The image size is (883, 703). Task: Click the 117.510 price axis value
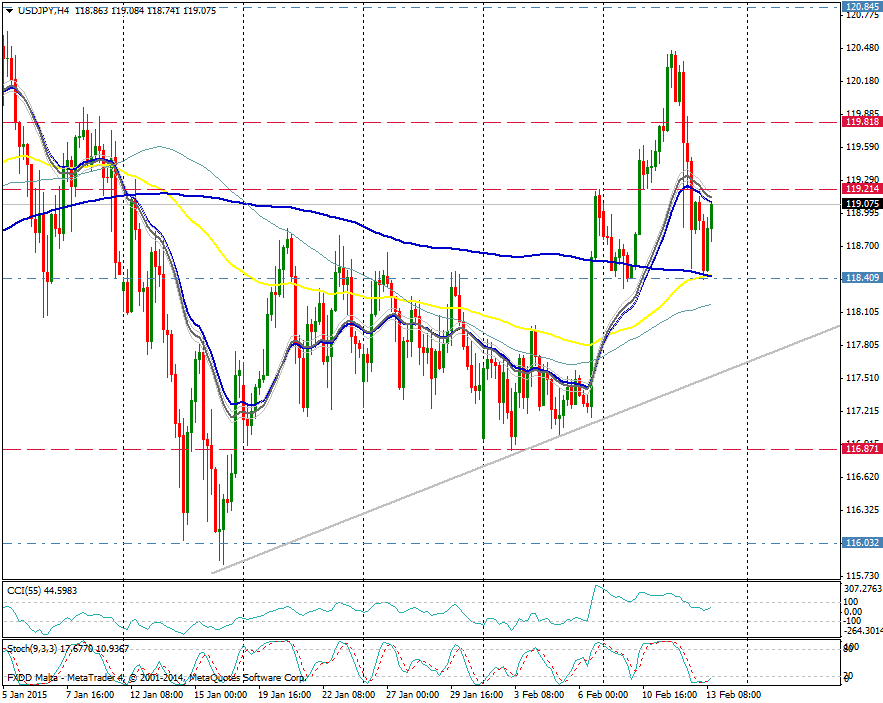pyautogui.click(x=861, y=377)
